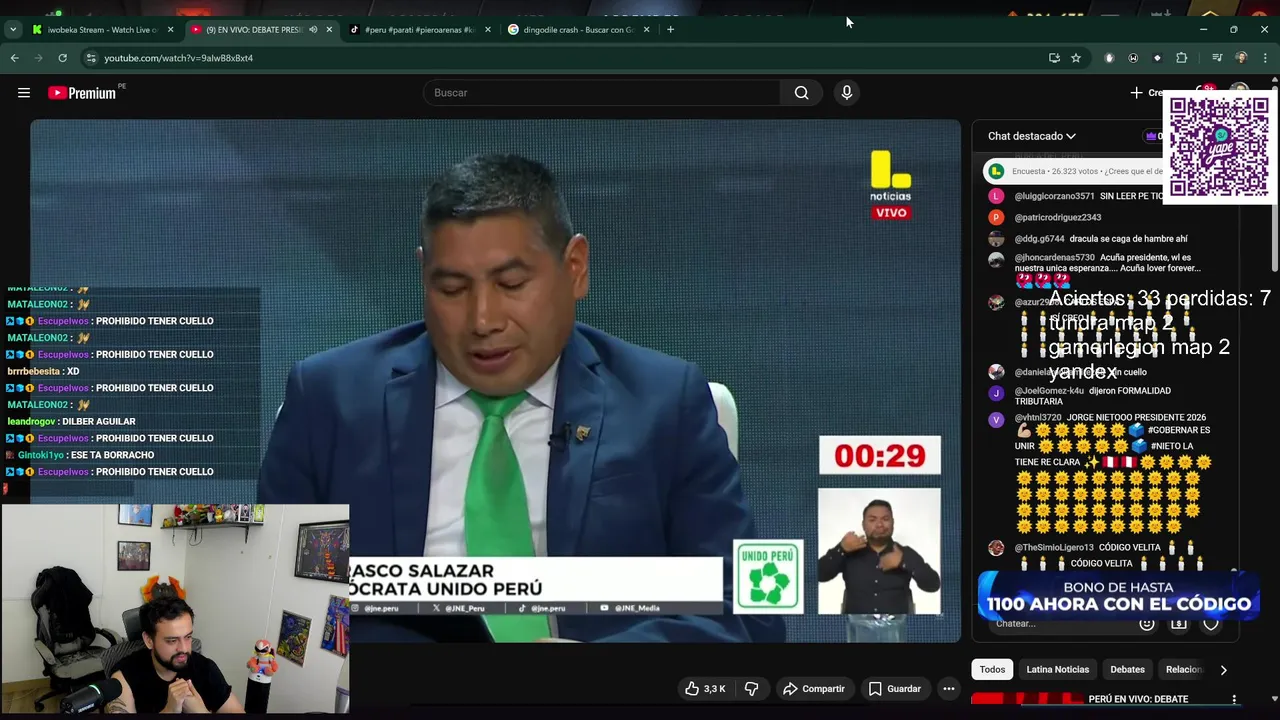Navigate back in the browser
Viewport: 1280px width, 720px height.
coord(14,58)
